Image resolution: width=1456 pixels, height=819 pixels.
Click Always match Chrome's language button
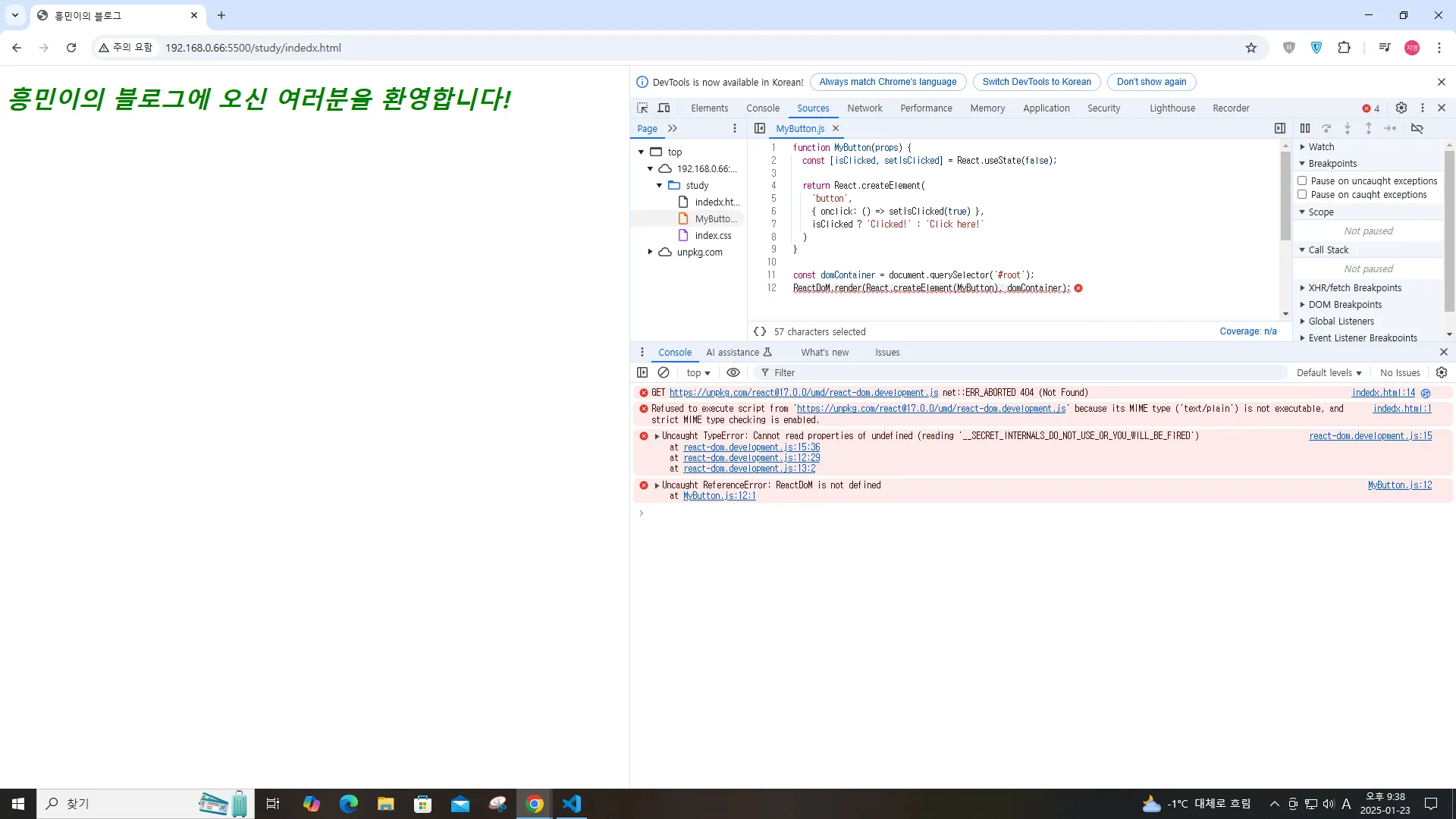888,82
